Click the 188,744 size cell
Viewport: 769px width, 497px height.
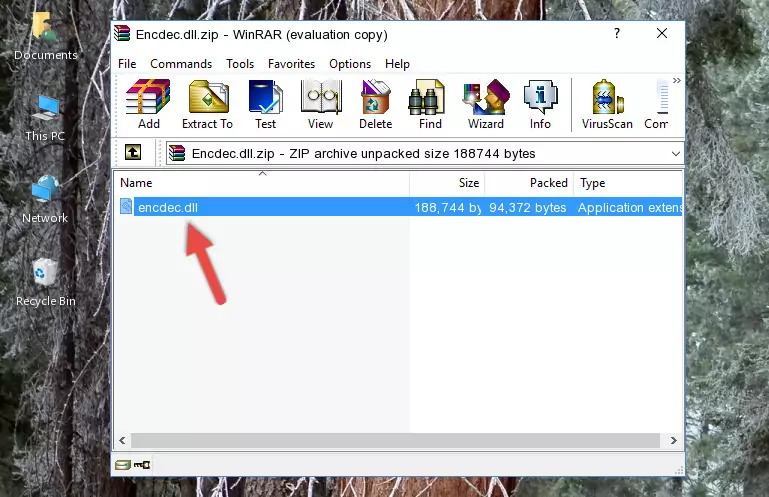coord(448,208)
